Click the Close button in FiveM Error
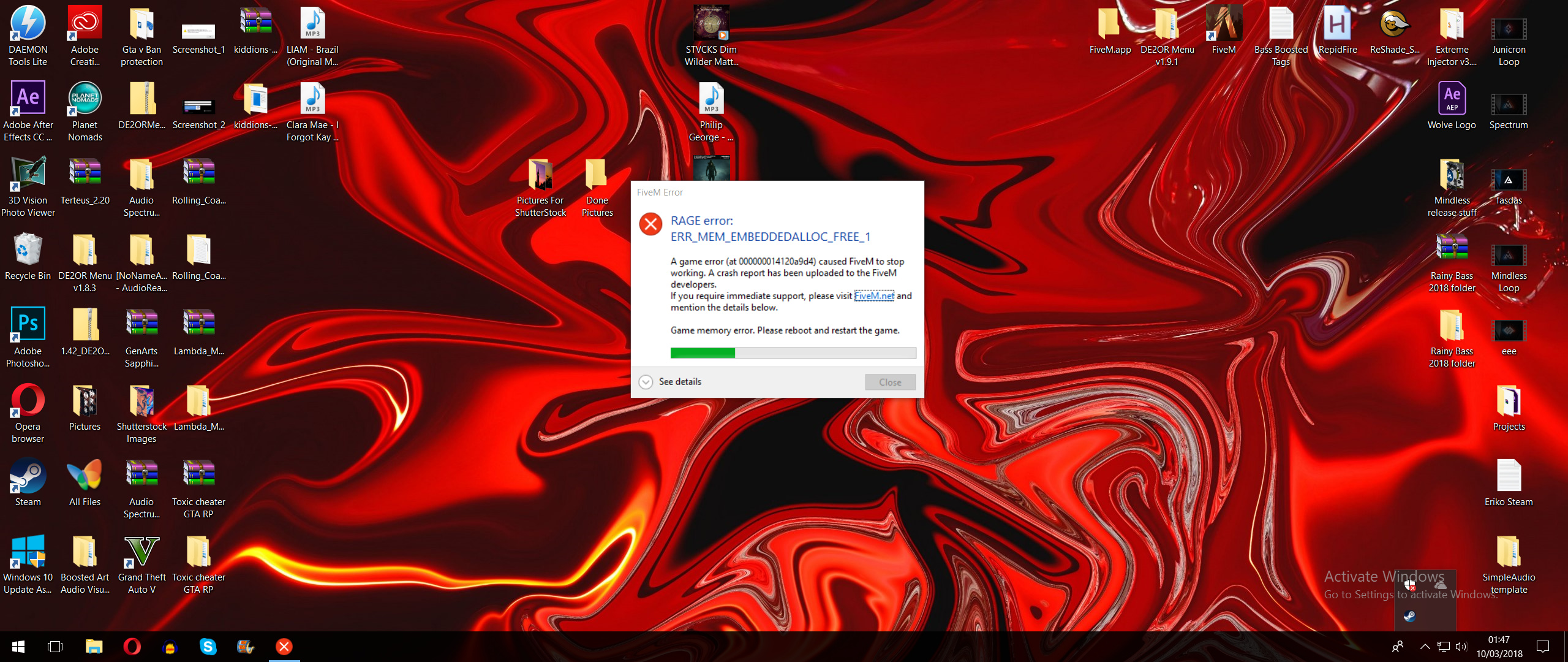 [889, 382]
